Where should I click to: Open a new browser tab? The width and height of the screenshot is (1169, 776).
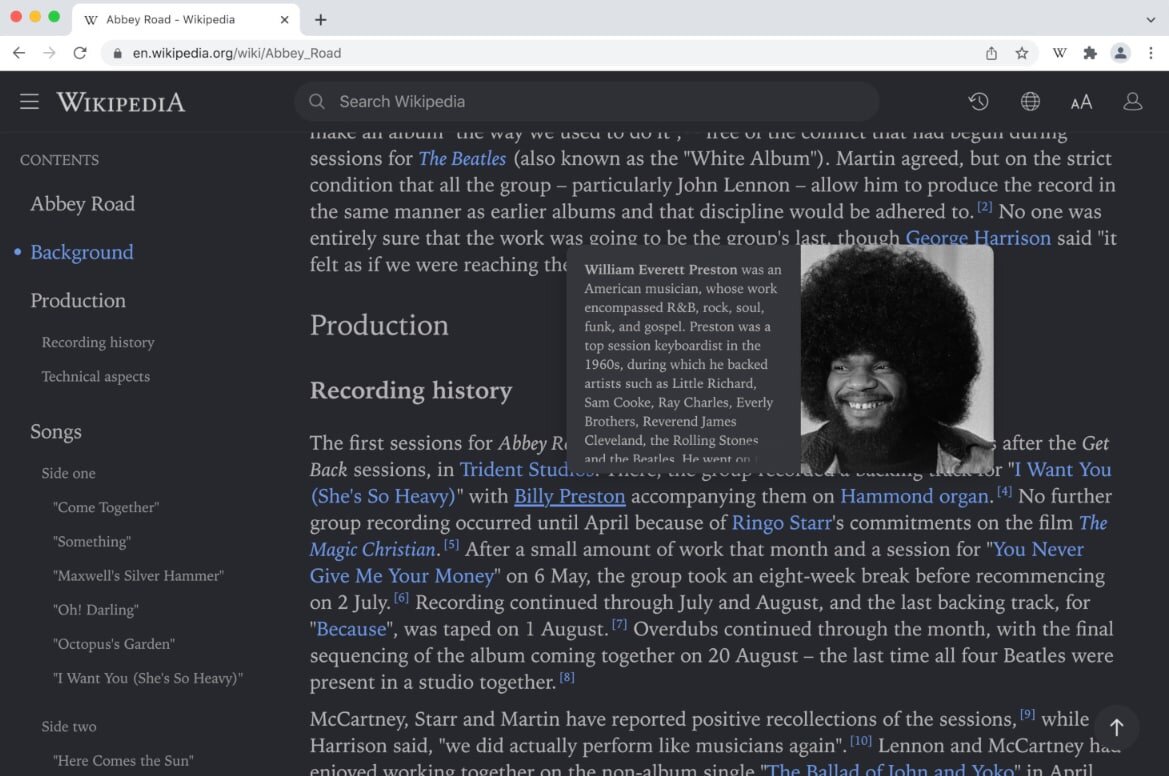coord(321,20)
